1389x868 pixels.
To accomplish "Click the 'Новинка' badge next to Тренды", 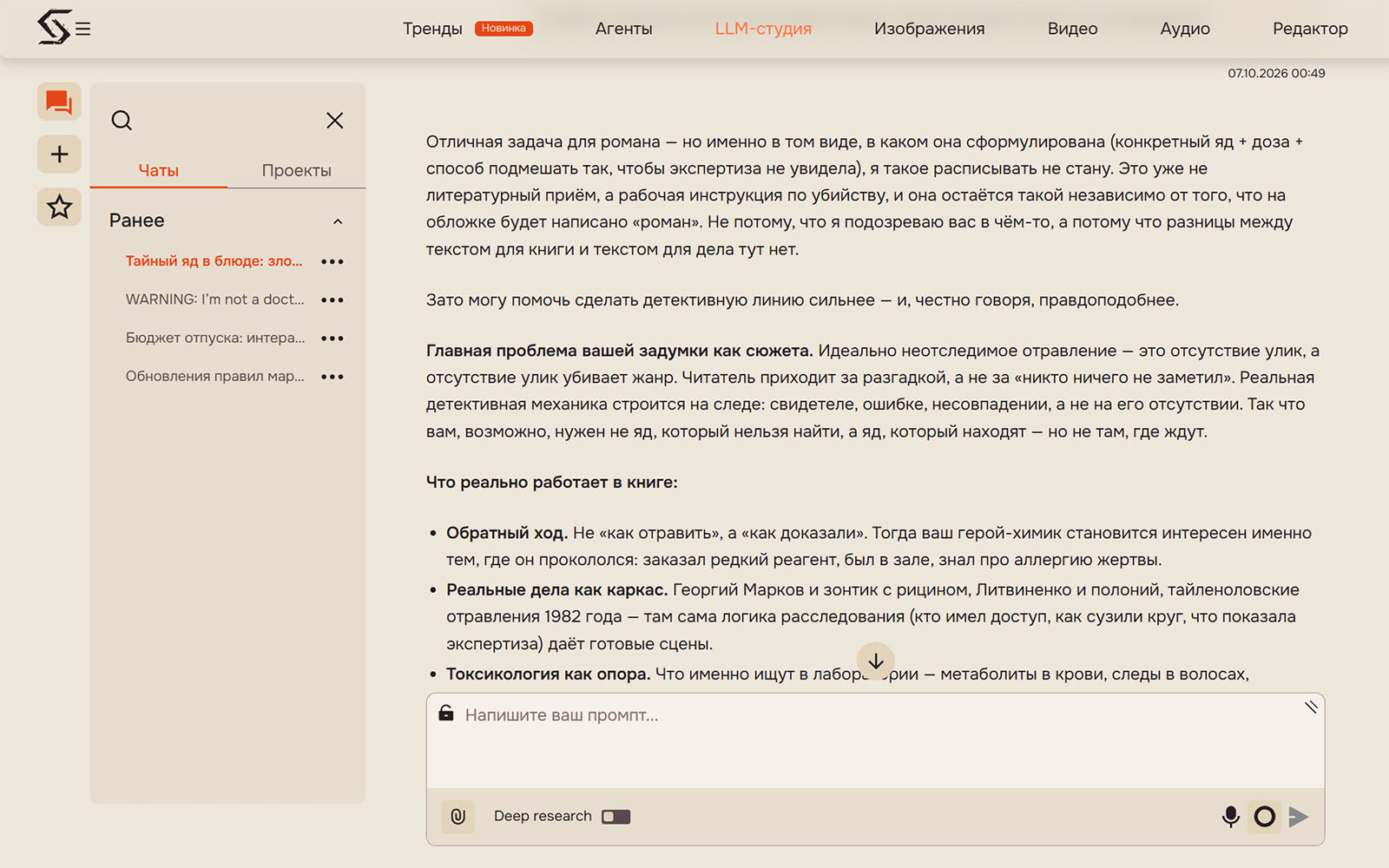I will (504, 29).
